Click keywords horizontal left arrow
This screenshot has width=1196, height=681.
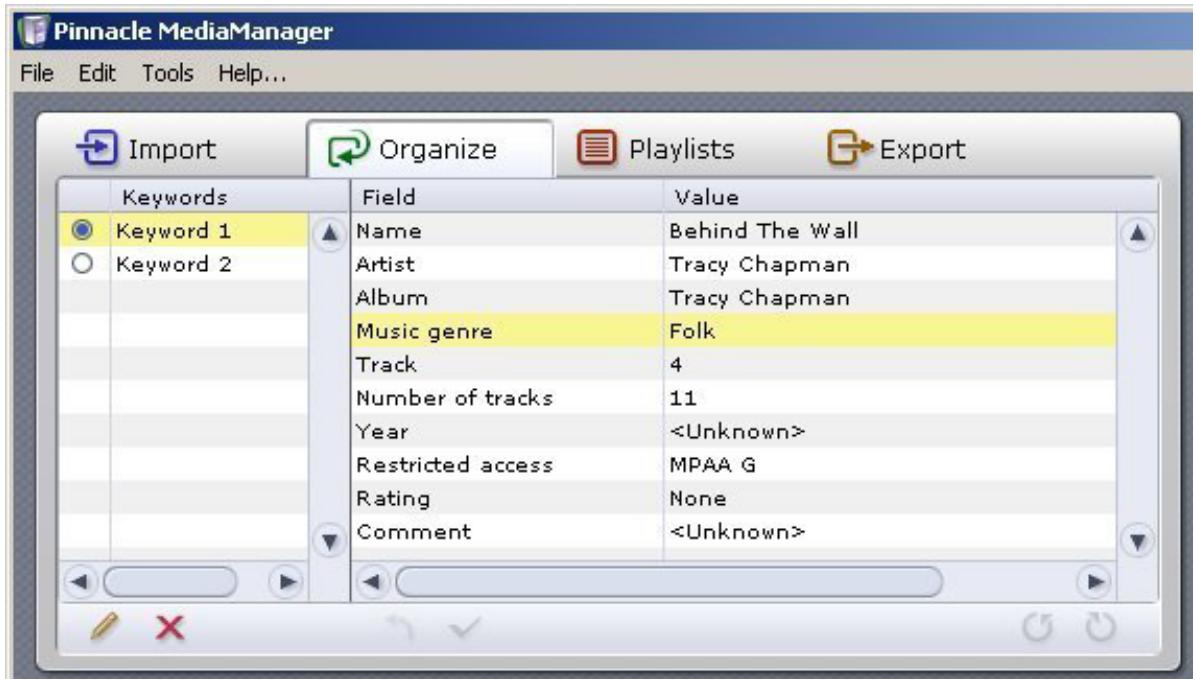point(80,582)
